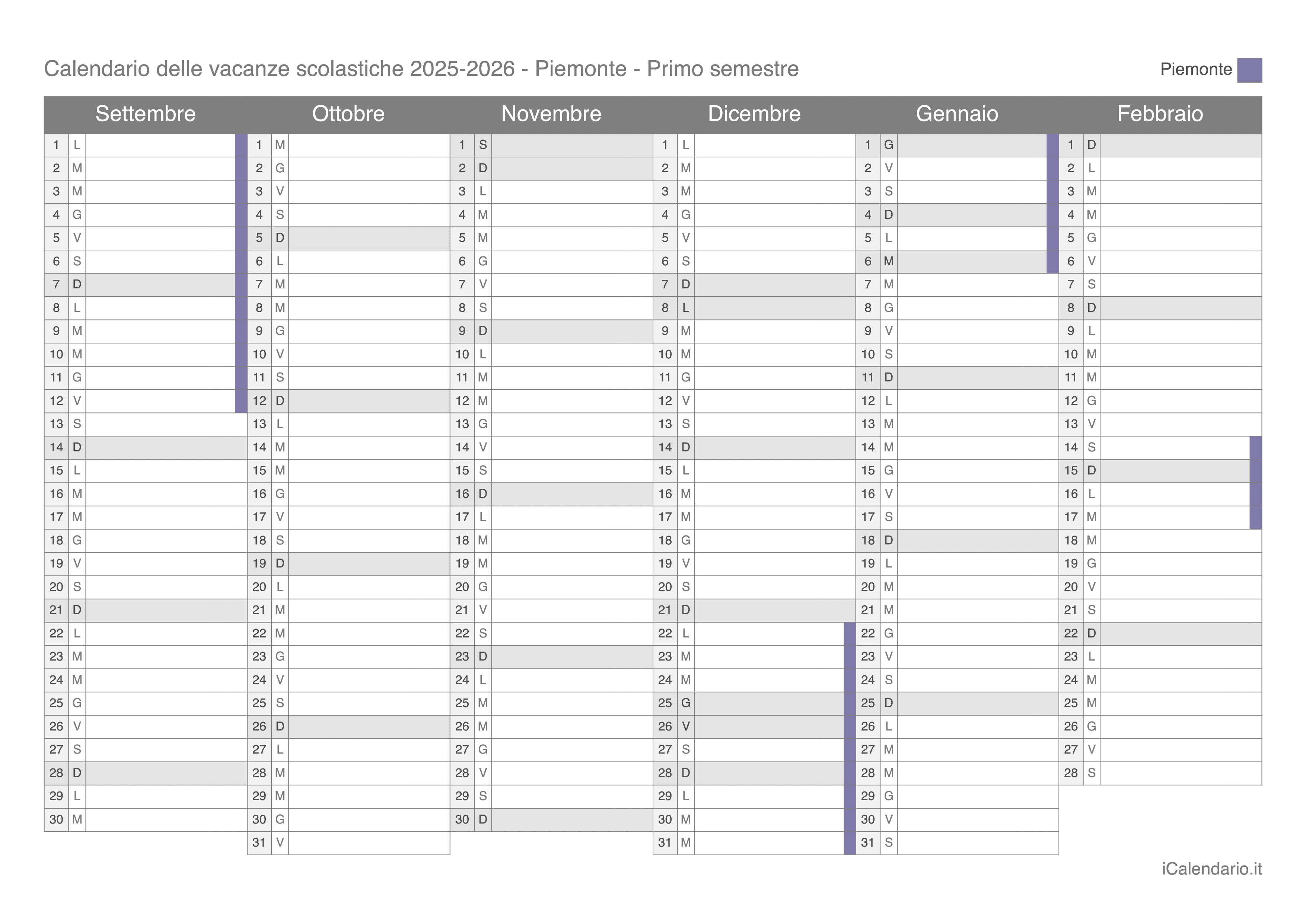1306x924 pixels.
Task: Click day 14 D in Settembre
Action: click(x=146, y=447)
